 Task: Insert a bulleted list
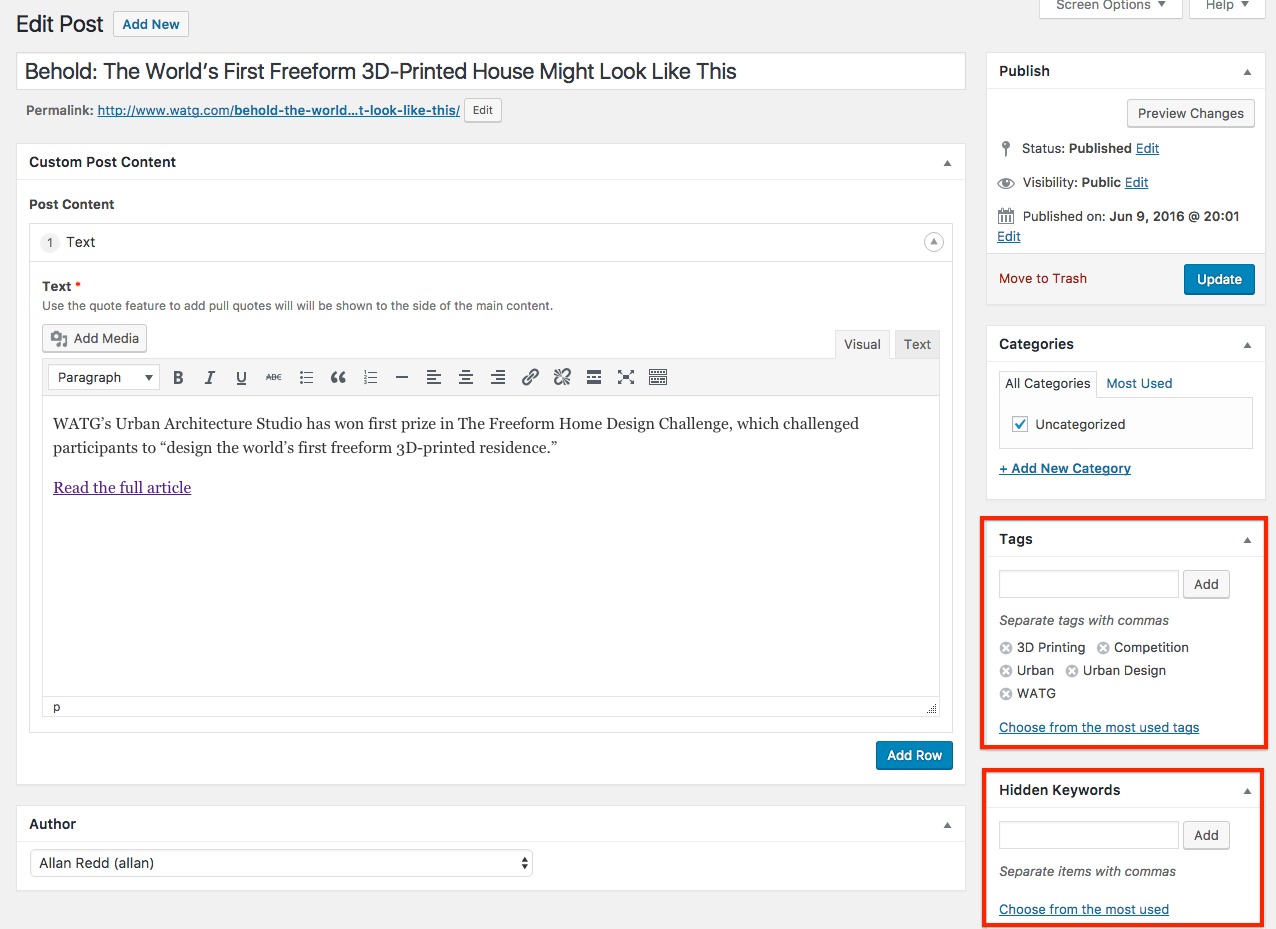click(x=306, y=377)
